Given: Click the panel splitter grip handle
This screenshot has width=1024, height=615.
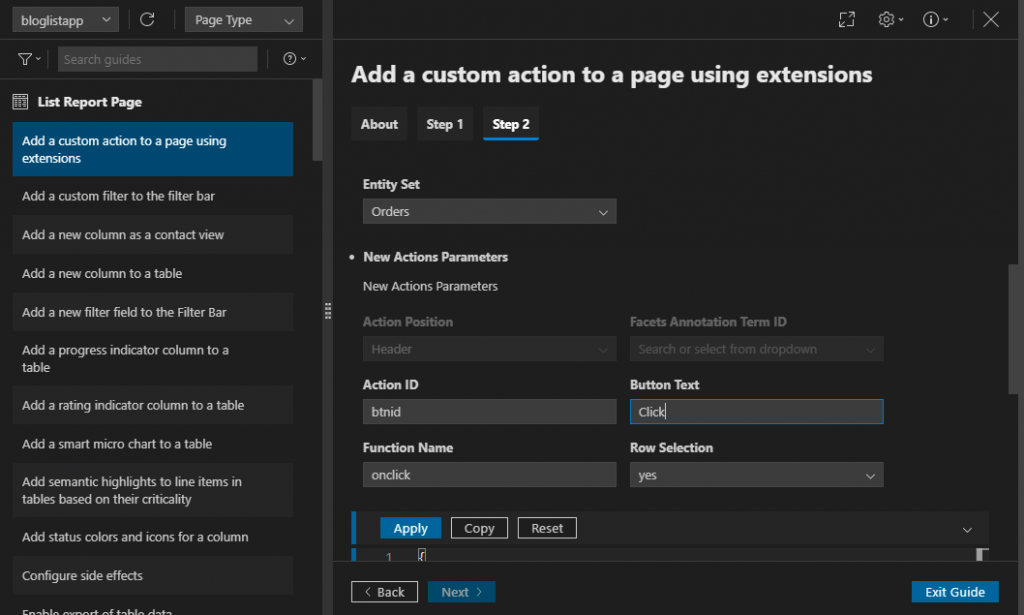Looking at the screenshot, I should [328, 311].
